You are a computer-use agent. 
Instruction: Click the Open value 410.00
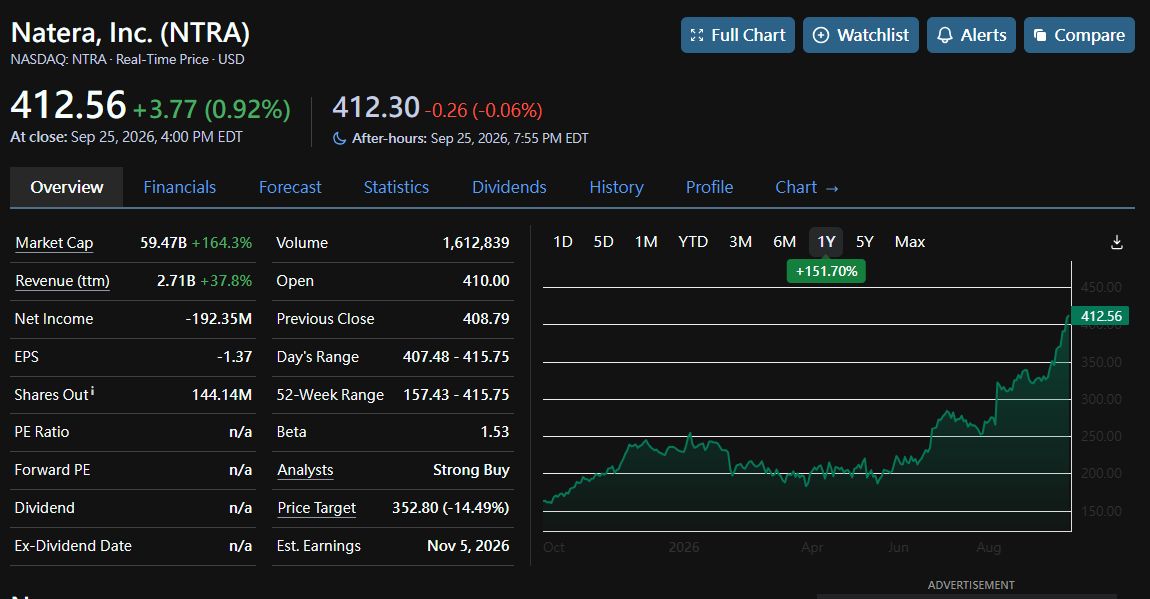click(486, 281)
